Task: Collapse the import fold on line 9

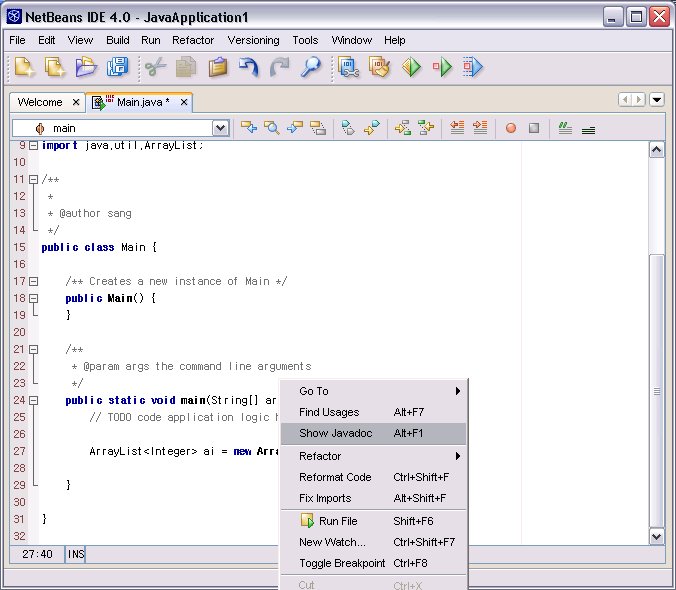Action: pyautogui.click(x=33, y=145)
